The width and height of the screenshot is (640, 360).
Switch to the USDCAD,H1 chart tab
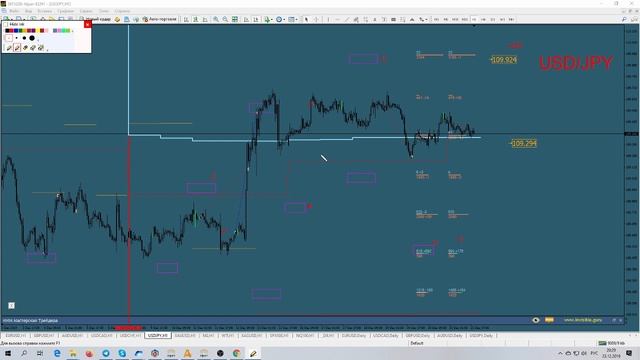coord(101,336)
